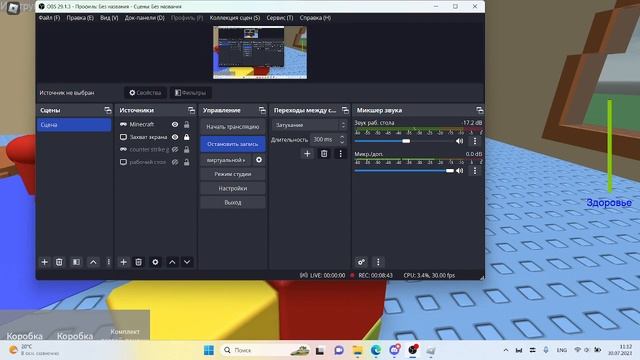Open the Док-панели menu
The width and height of the screenshot is (640, 360).
point(145,18)
